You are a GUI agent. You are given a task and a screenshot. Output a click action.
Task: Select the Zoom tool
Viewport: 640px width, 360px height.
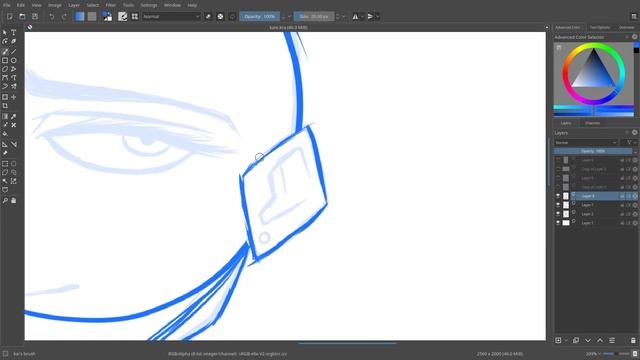(x=5, y=200)
